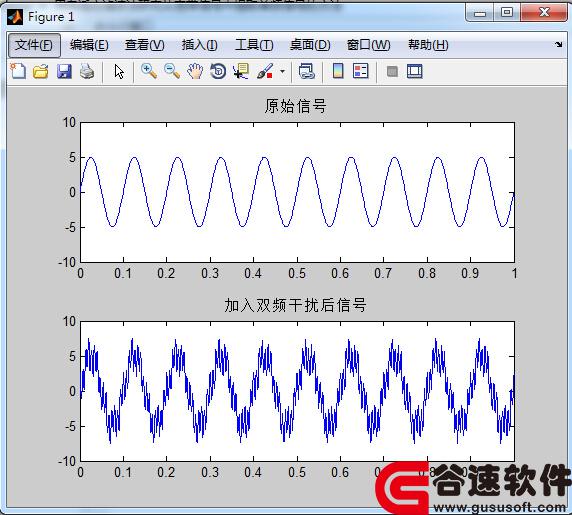Insert Colorbar using the gradient icon
This screenshot has width=572, height=515.
[338, 71]
